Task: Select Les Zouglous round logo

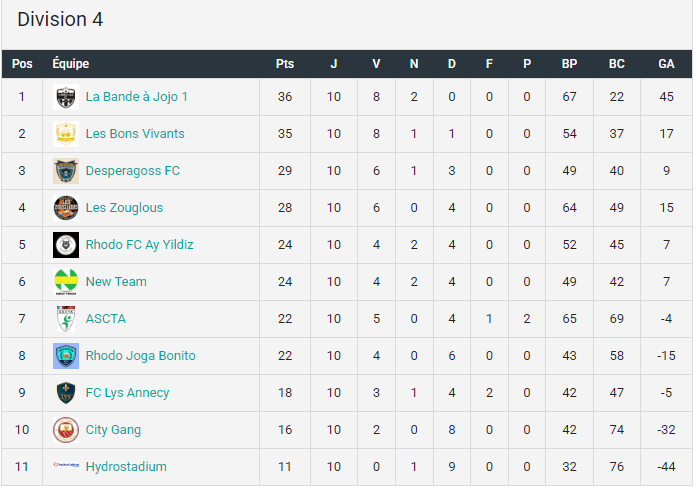Action: click(66, 207)
